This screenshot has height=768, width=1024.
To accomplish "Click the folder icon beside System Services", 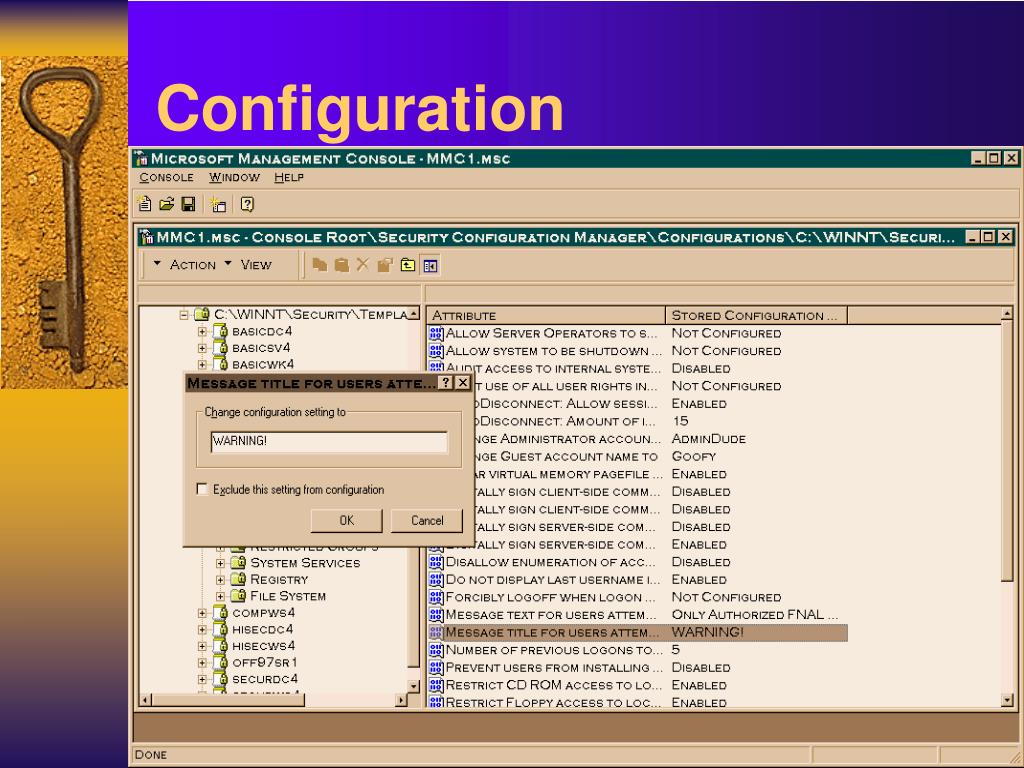I will 239,562.
